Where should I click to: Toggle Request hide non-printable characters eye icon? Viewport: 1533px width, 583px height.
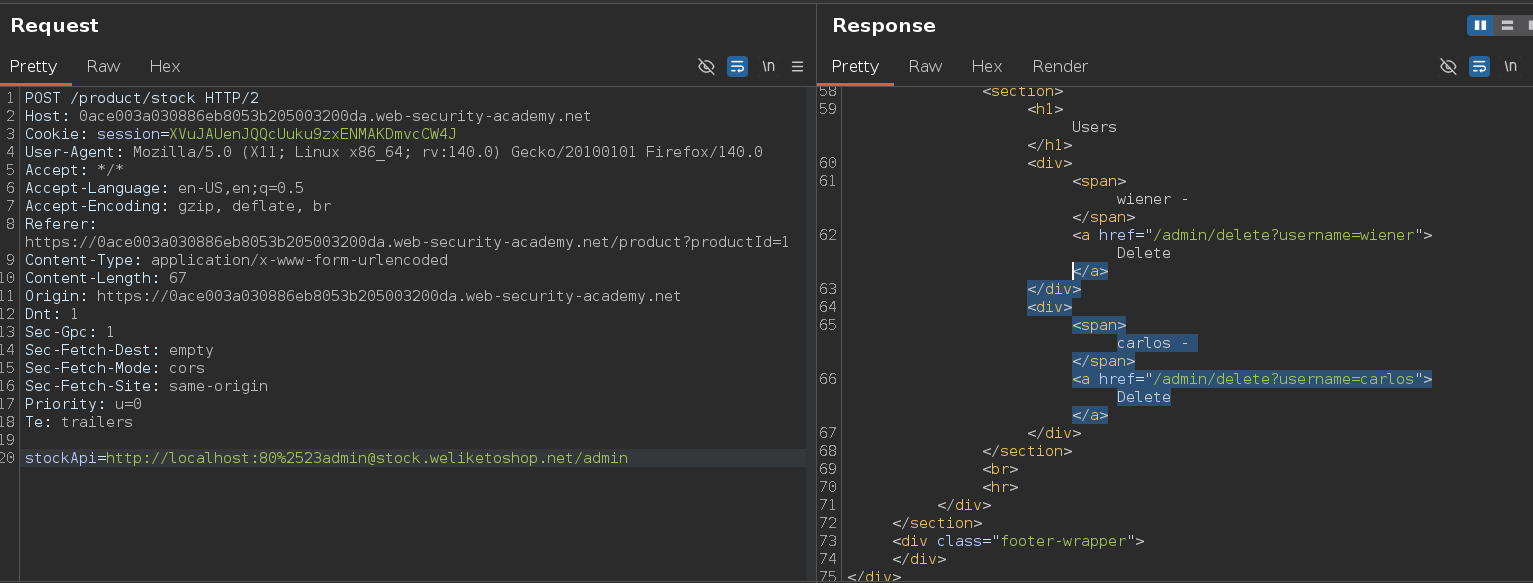click(x=706, y=66)
